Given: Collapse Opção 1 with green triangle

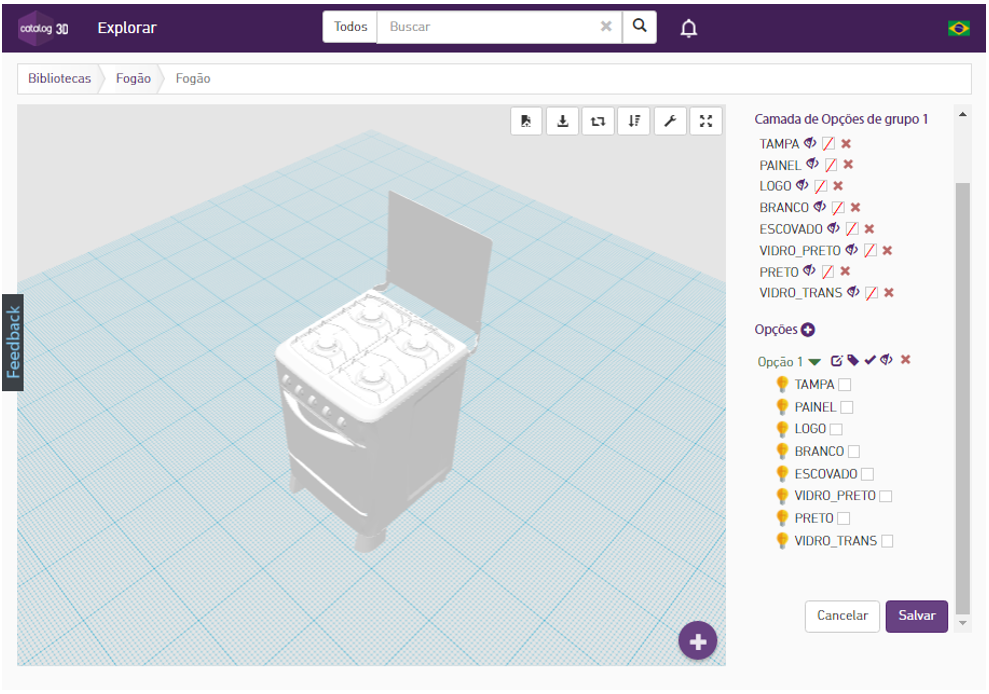Looking at the screenshot, I should pyautogui.click(x=815, y=362).
